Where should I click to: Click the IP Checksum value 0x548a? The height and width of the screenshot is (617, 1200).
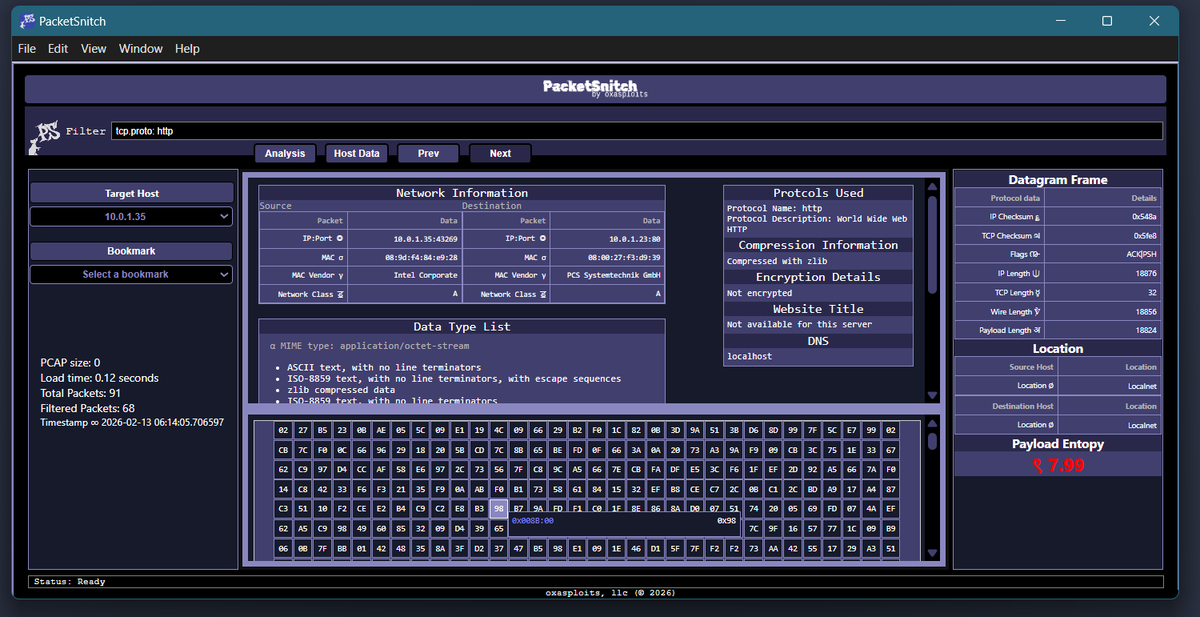click(x=1144, y=216)
